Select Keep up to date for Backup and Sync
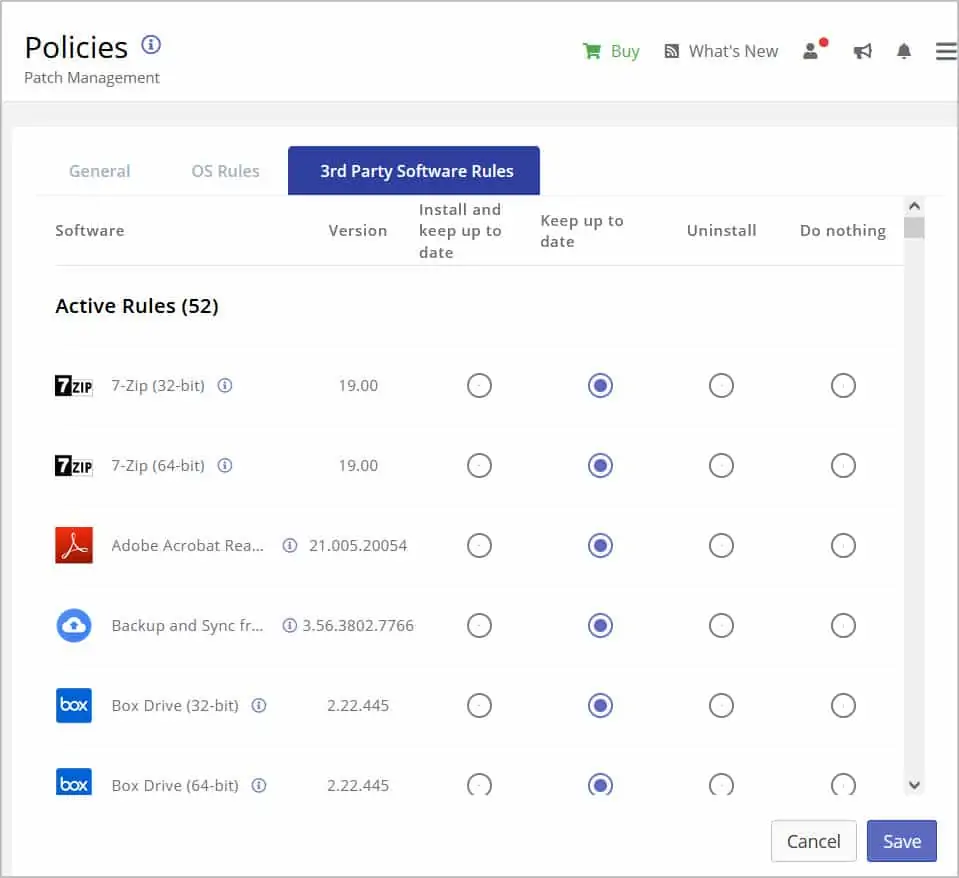This screenshot has height=878, width=959. click(x=601, y=625)
